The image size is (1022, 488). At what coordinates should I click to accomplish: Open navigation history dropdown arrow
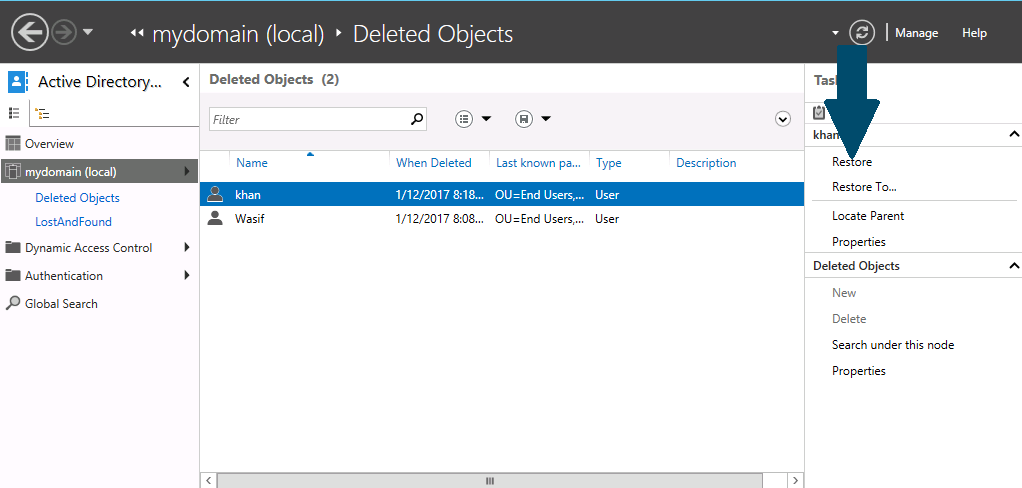click(x=88, y=32)
